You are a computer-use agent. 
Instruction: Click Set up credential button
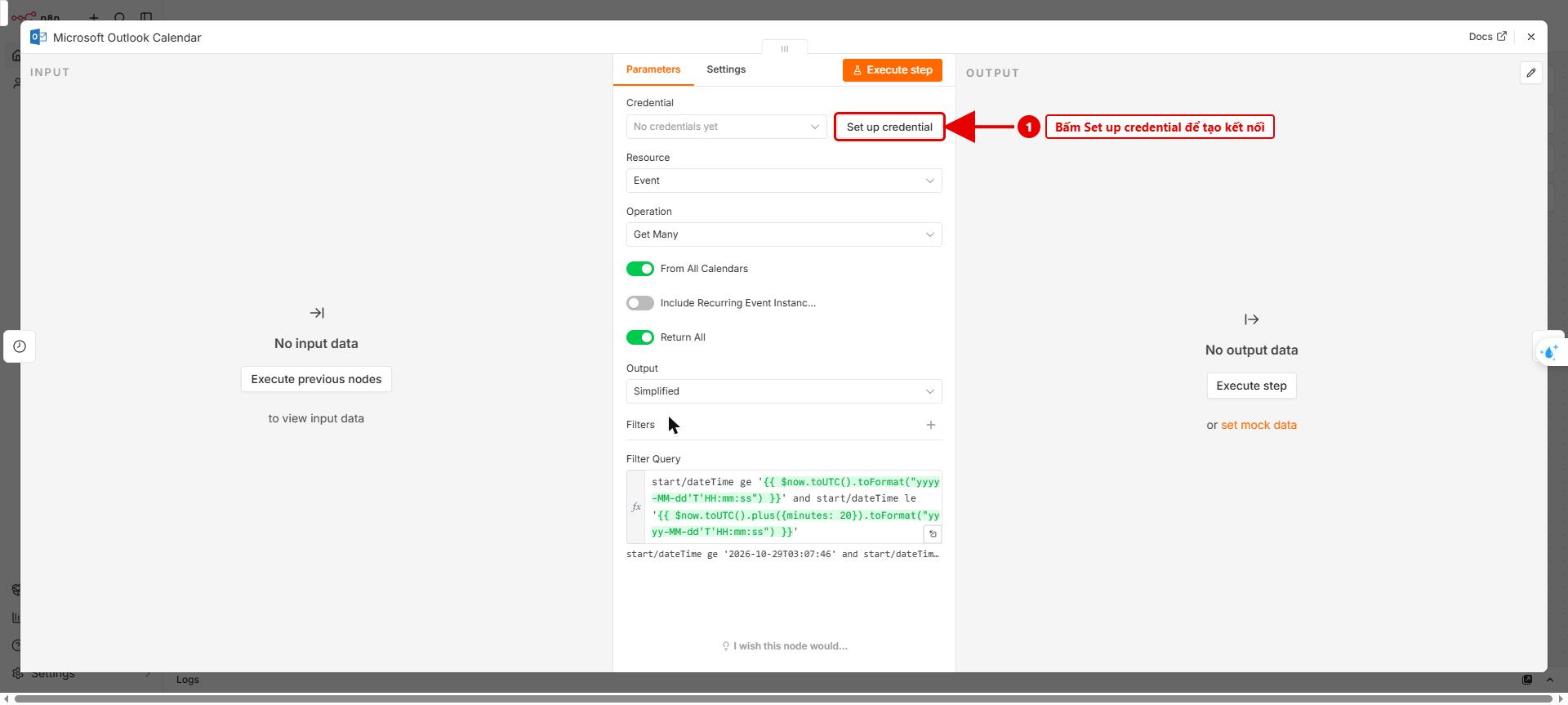pos(889,127)
